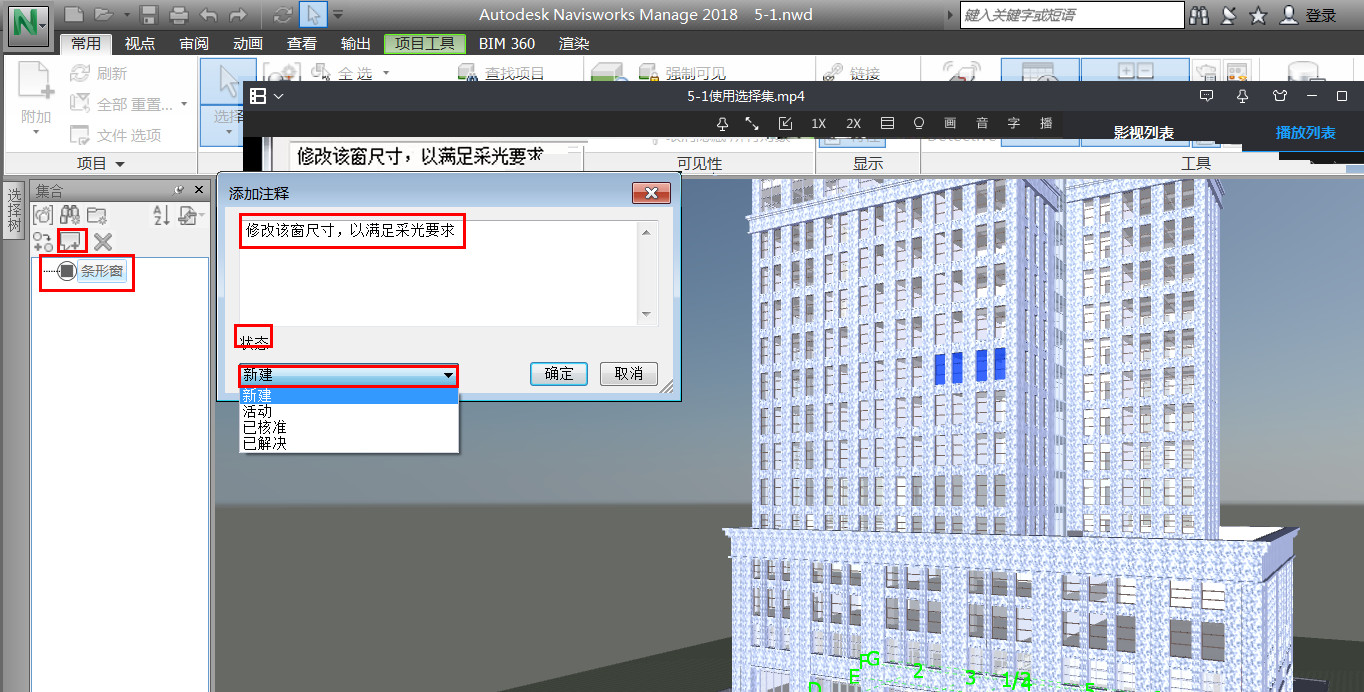
Task: Click the list layout icon in video player toolbar
Action: (887, 123)
